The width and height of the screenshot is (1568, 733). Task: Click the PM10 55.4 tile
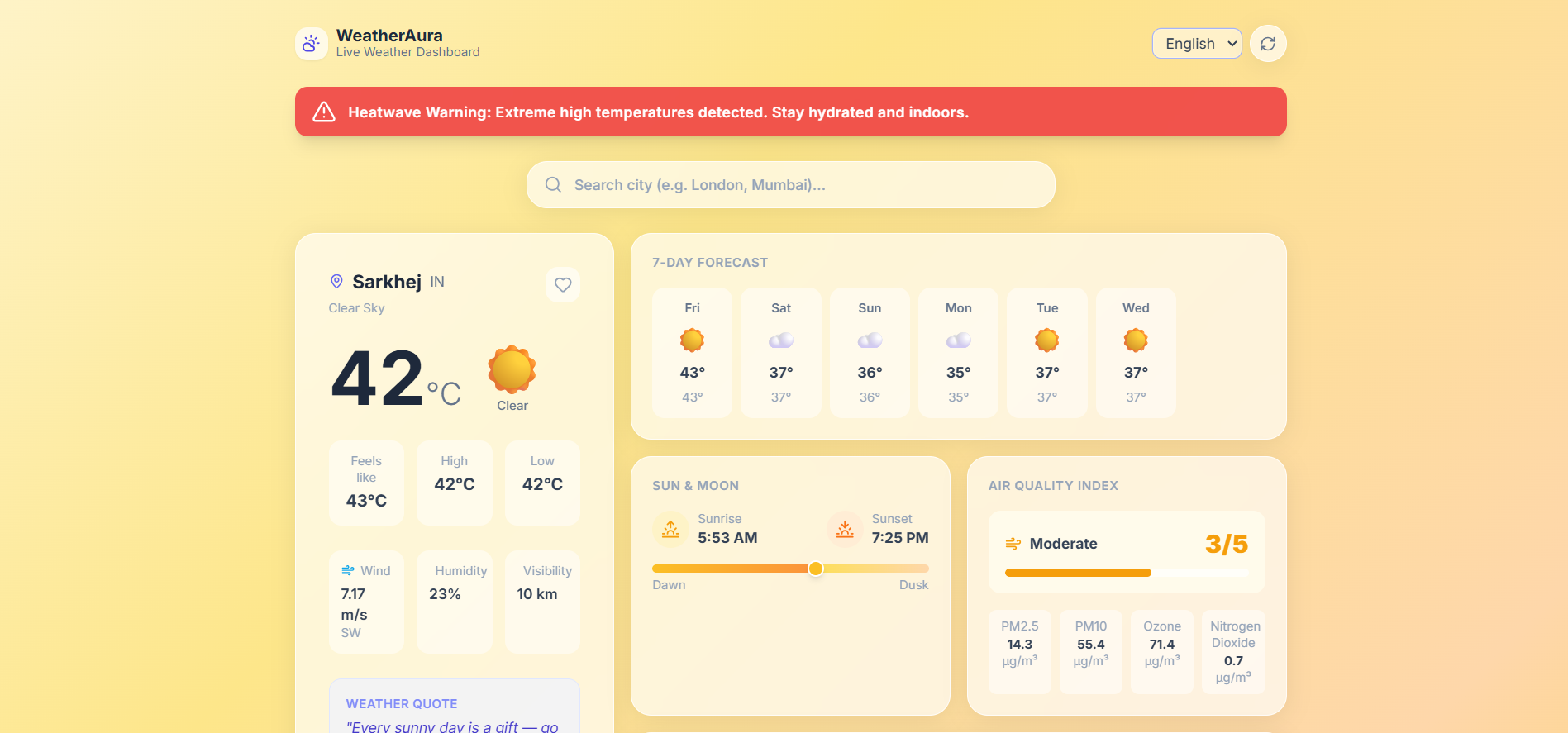coord(1091,652)
